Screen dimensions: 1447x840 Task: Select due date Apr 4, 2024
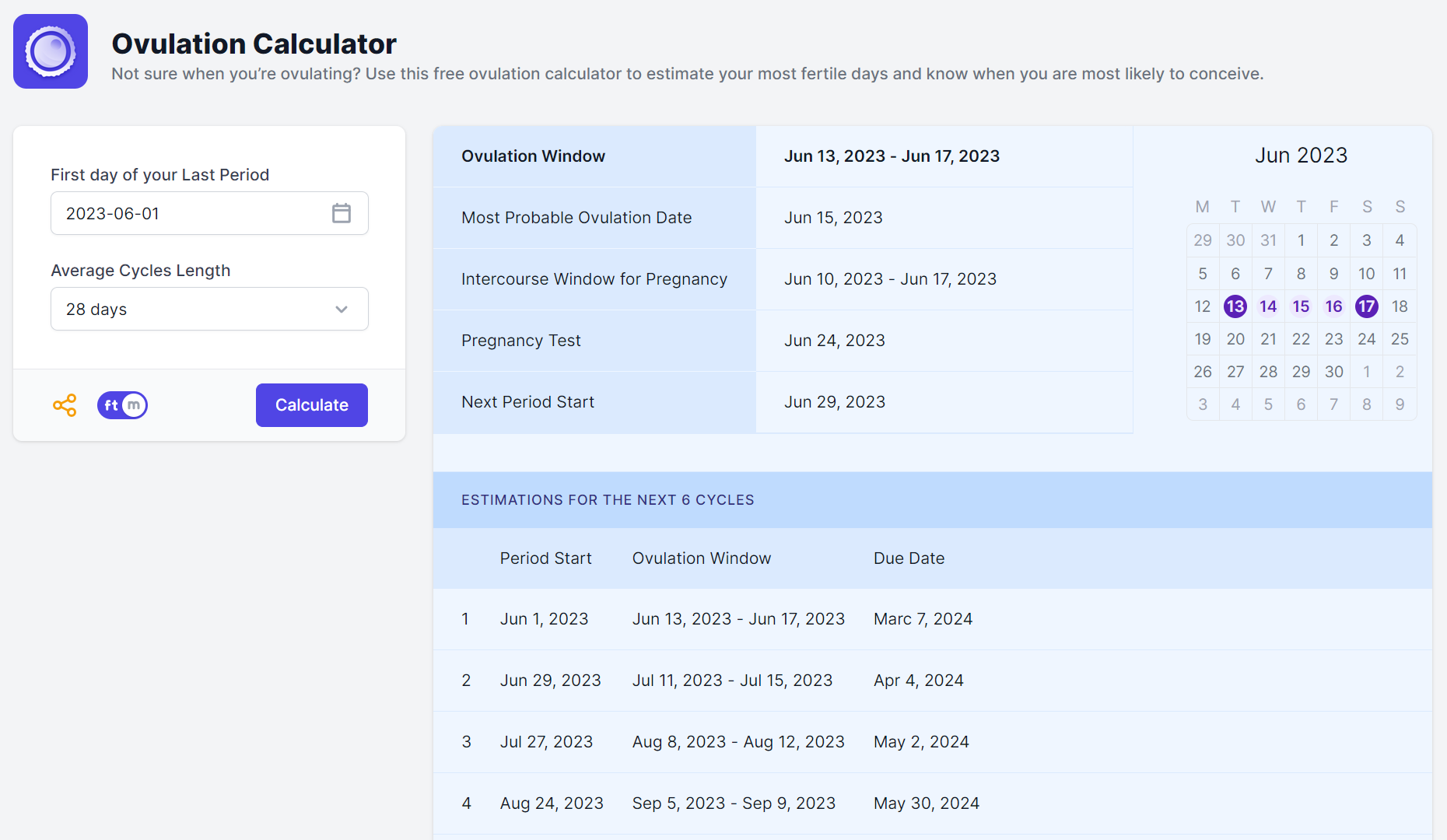point(919,681)
